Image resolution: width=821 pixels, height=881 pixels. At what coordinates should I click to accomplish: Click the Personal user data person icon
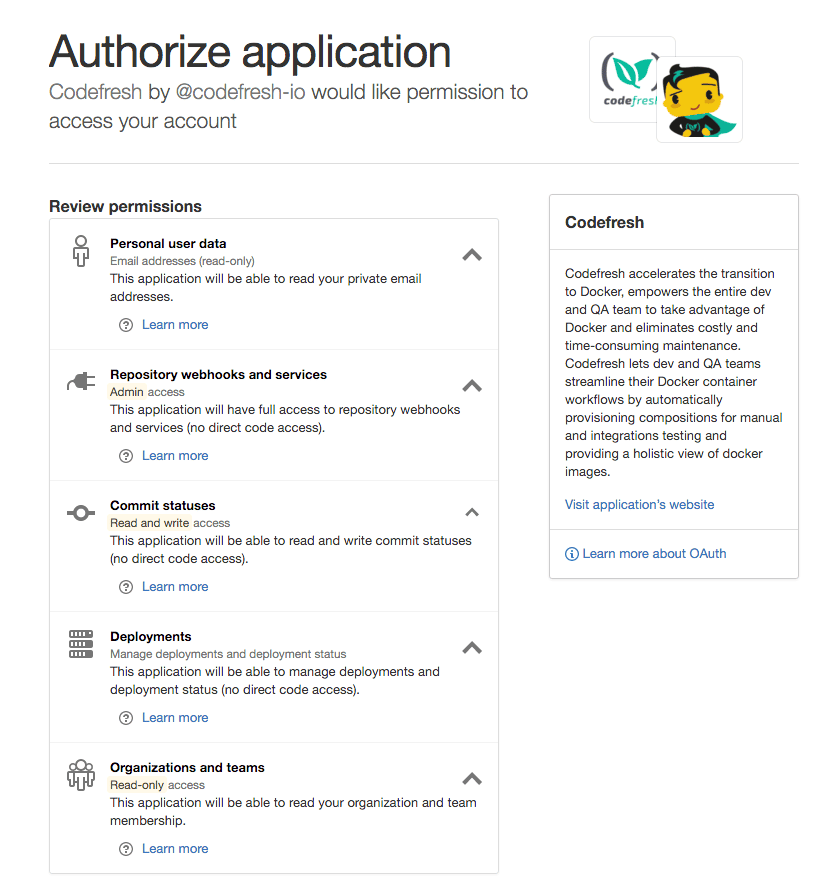81,251
